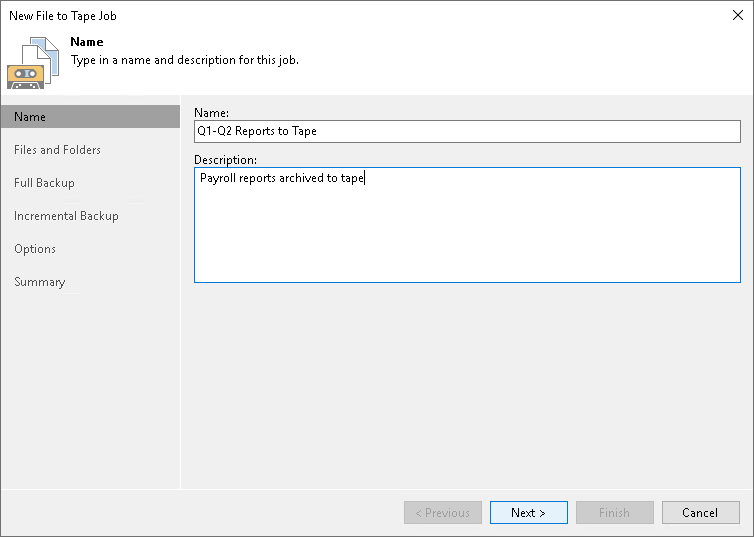This screenshot has width=754, height=537.
Task: Go to the Files and Folders step
Action: coord(58,150)
